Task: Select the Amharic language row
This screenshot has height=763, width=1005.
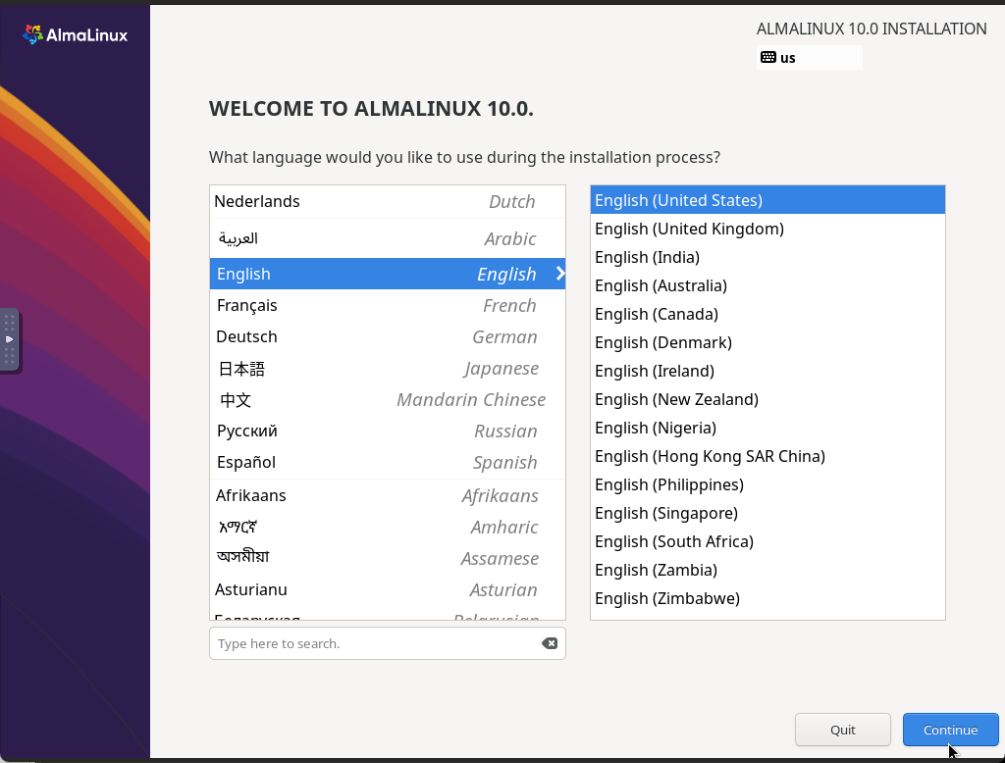Action: pos(387,527)
